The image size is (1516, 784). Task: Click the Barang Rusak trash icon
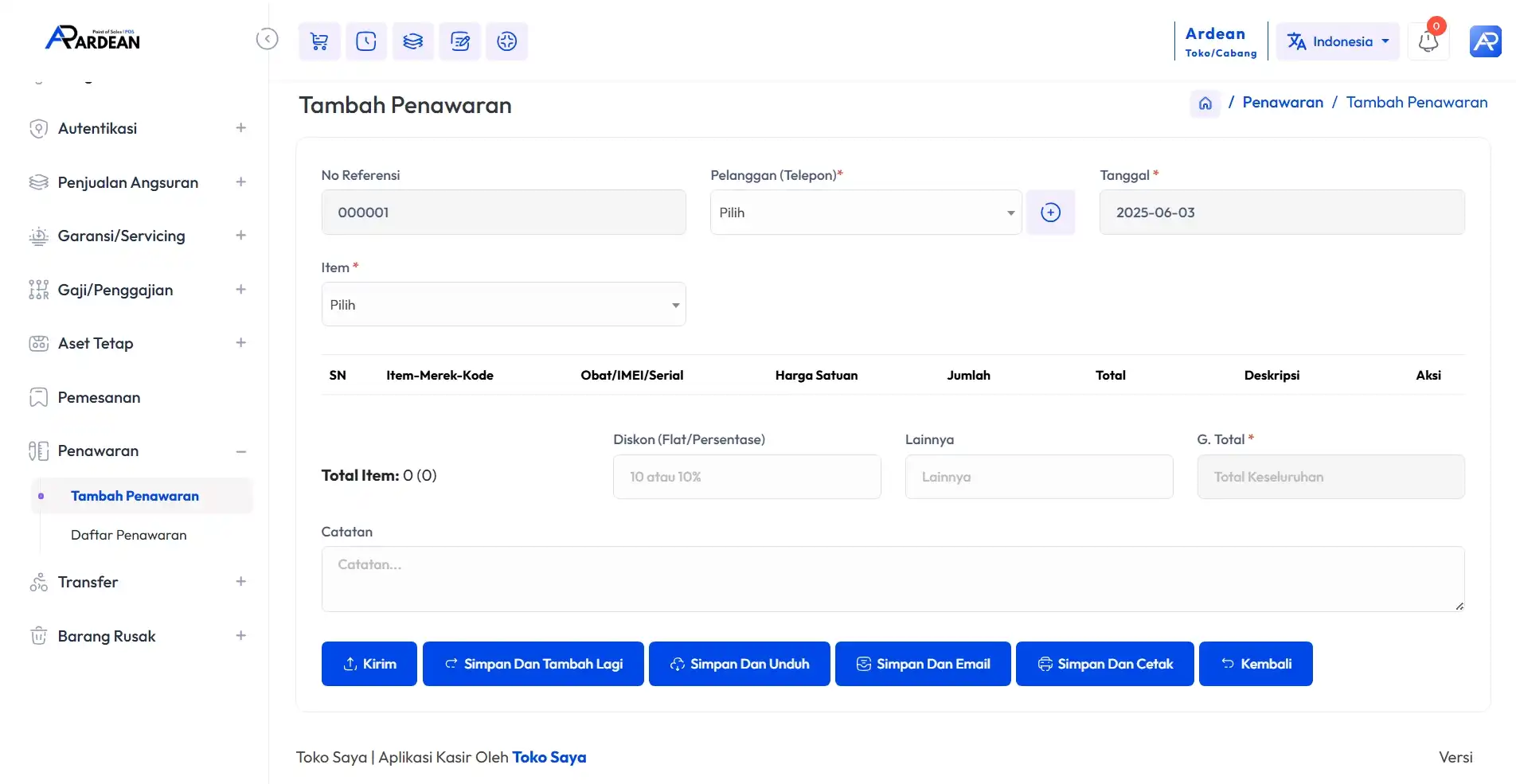[38, 636]
